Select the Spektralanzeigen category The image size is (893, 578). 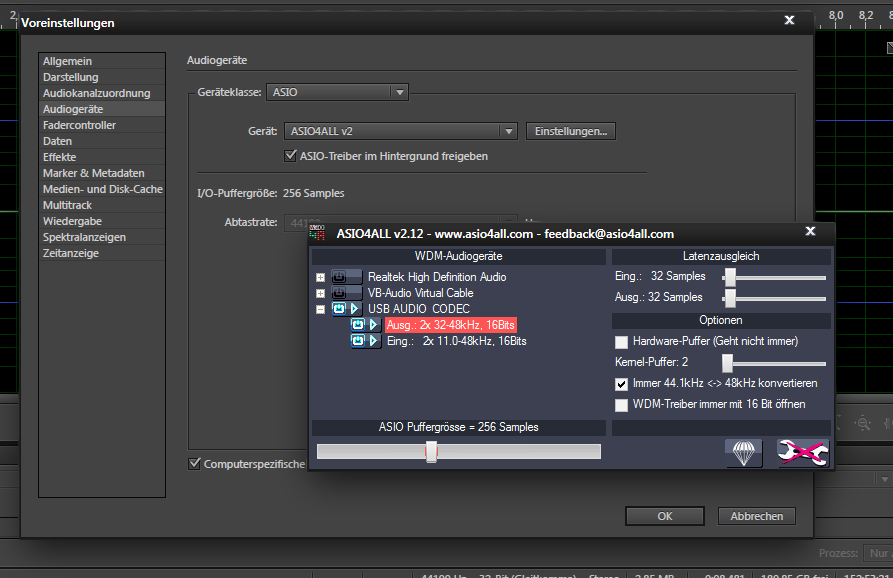[102, 236]
